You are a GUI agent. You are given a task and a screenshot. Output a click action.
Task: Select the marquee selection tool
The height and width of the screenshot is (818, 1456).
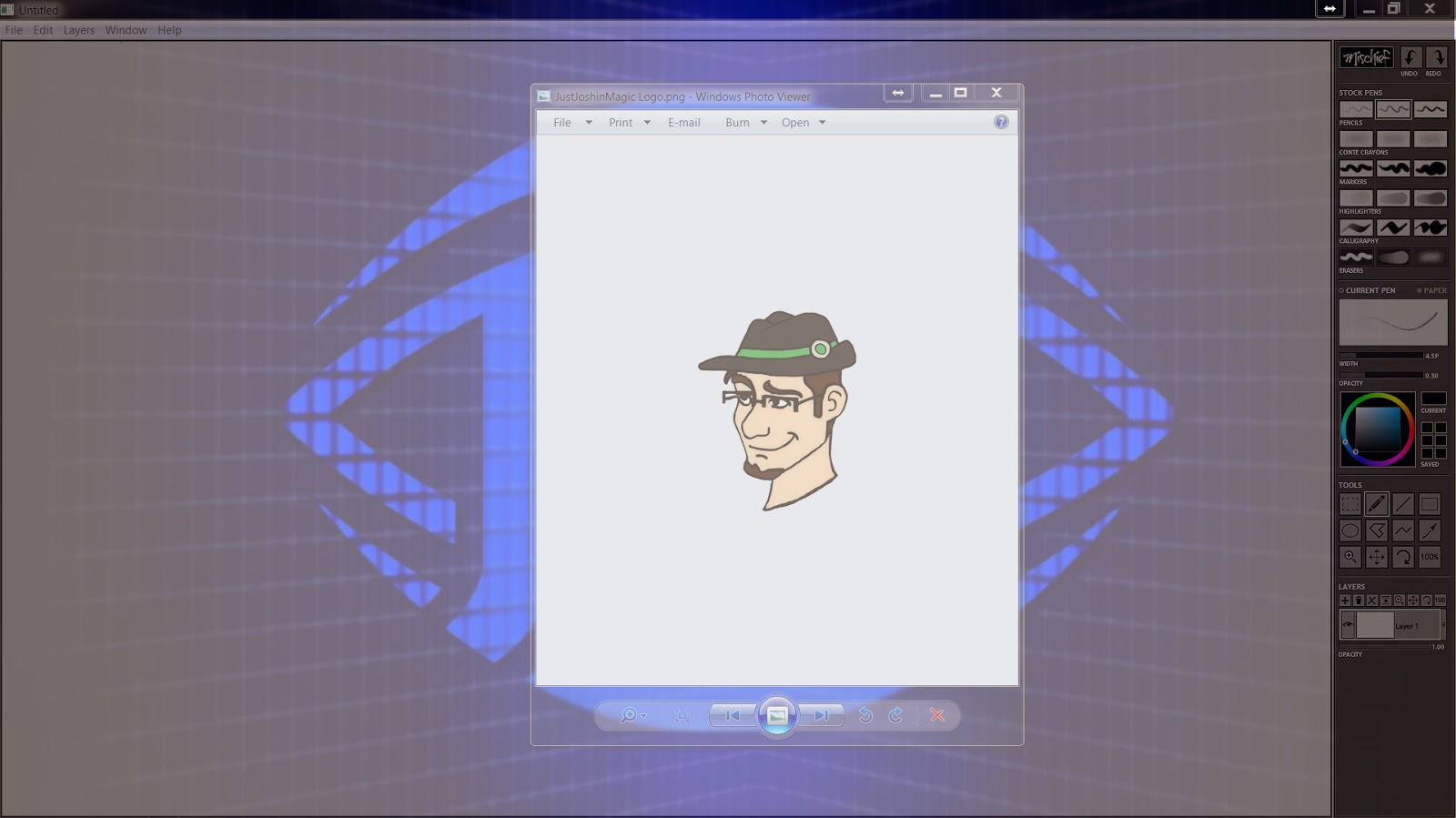(x=1350, y=504)
